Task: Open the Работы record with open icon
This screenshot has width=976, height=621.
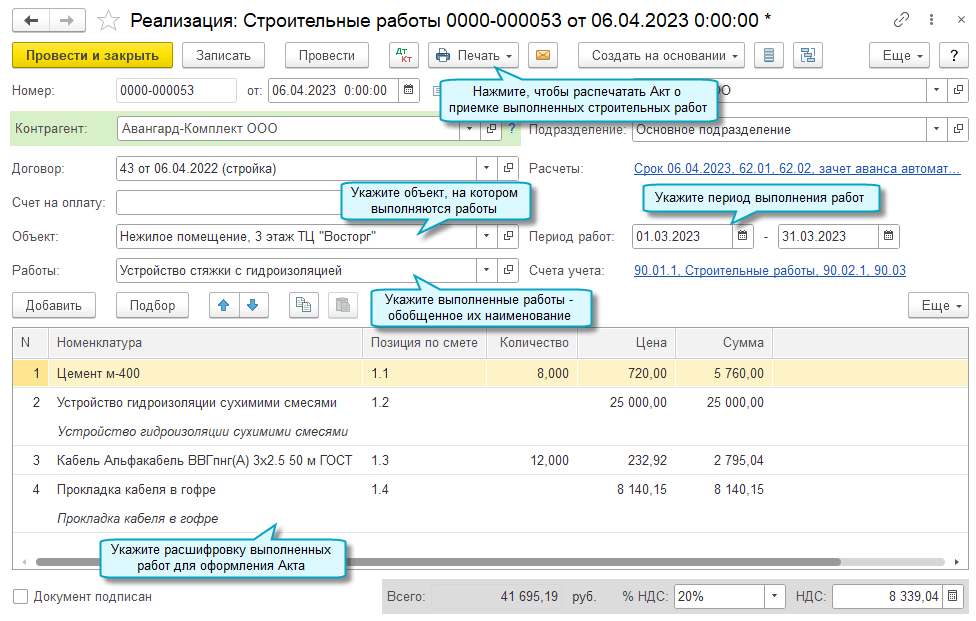Action: pos(509,270)
